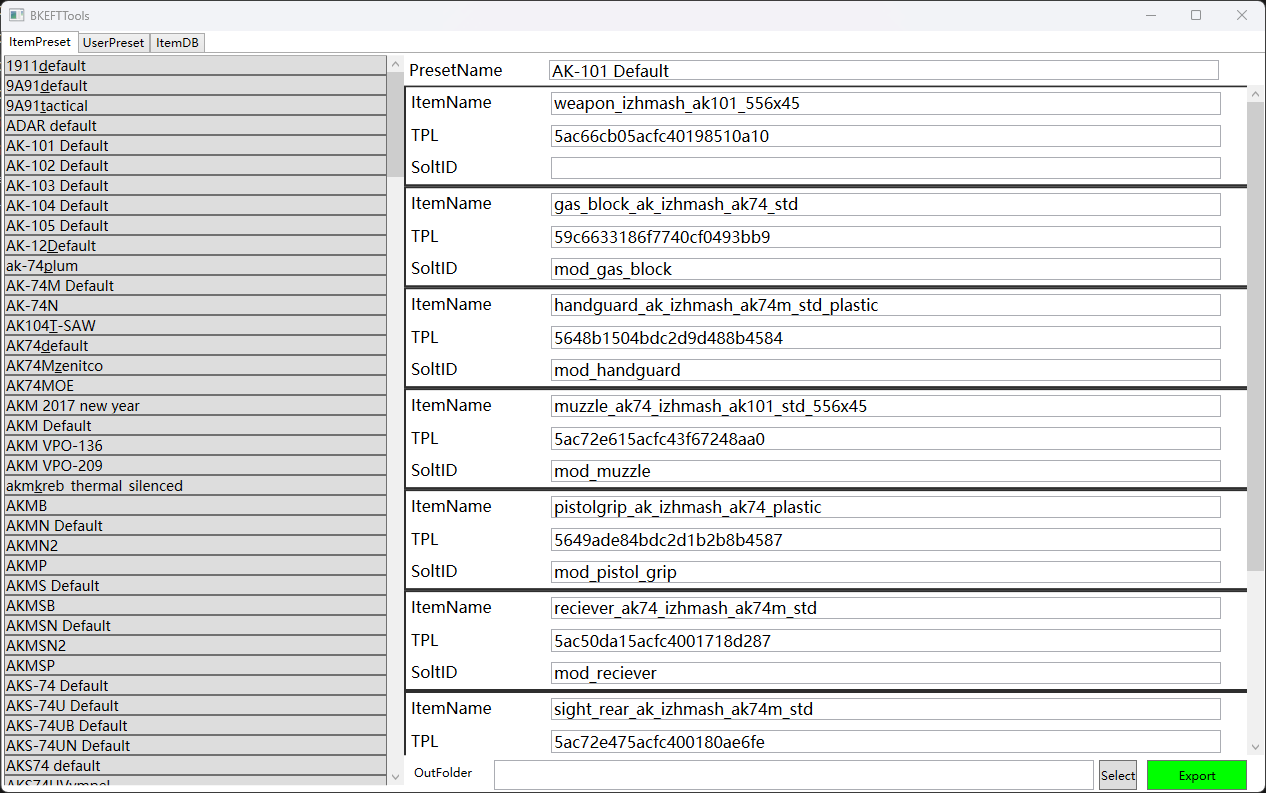Click the TPL field showing 5648b1504bdc2d9d488b4584

[886, 338]
